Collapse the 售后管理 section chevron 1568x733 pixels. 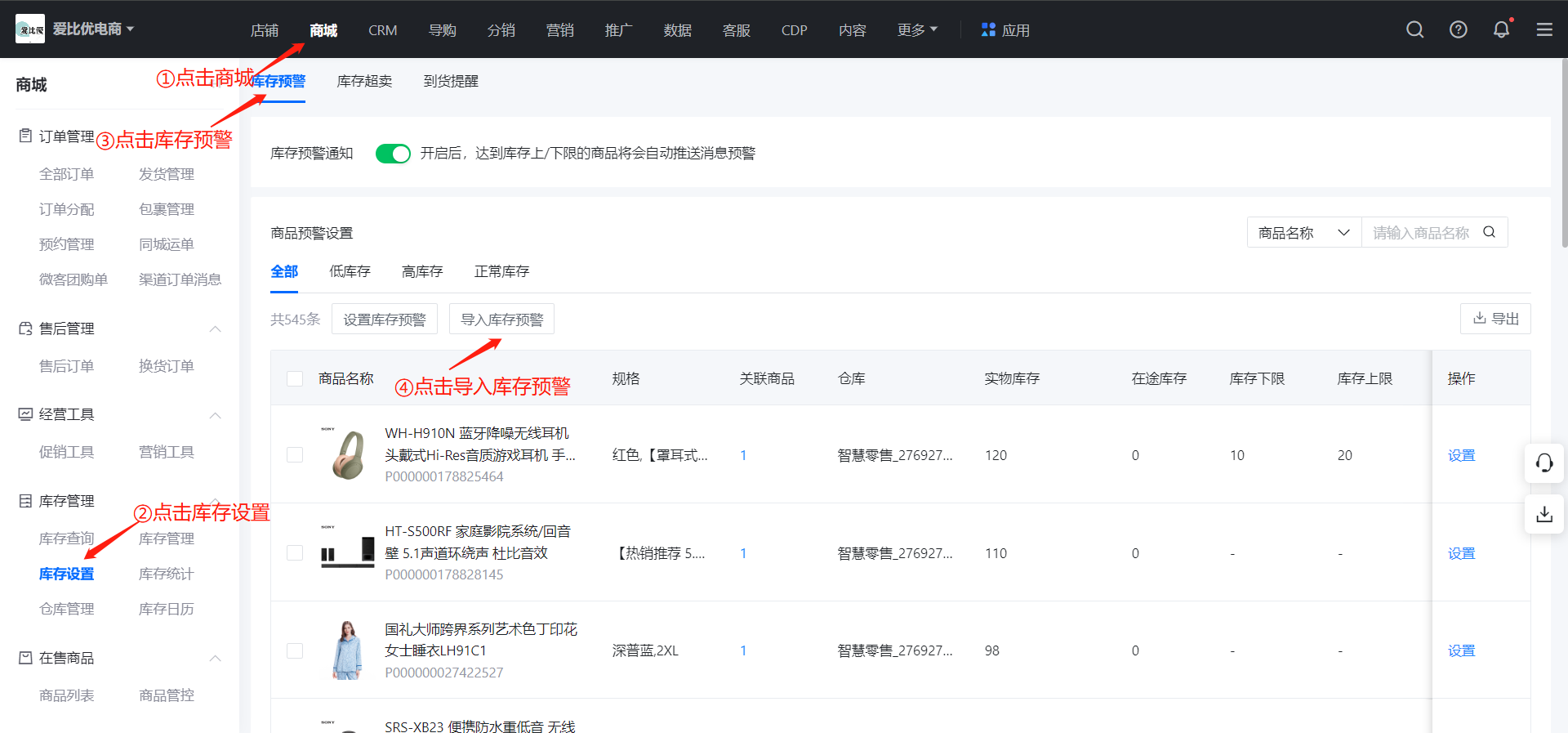[216, 329]
